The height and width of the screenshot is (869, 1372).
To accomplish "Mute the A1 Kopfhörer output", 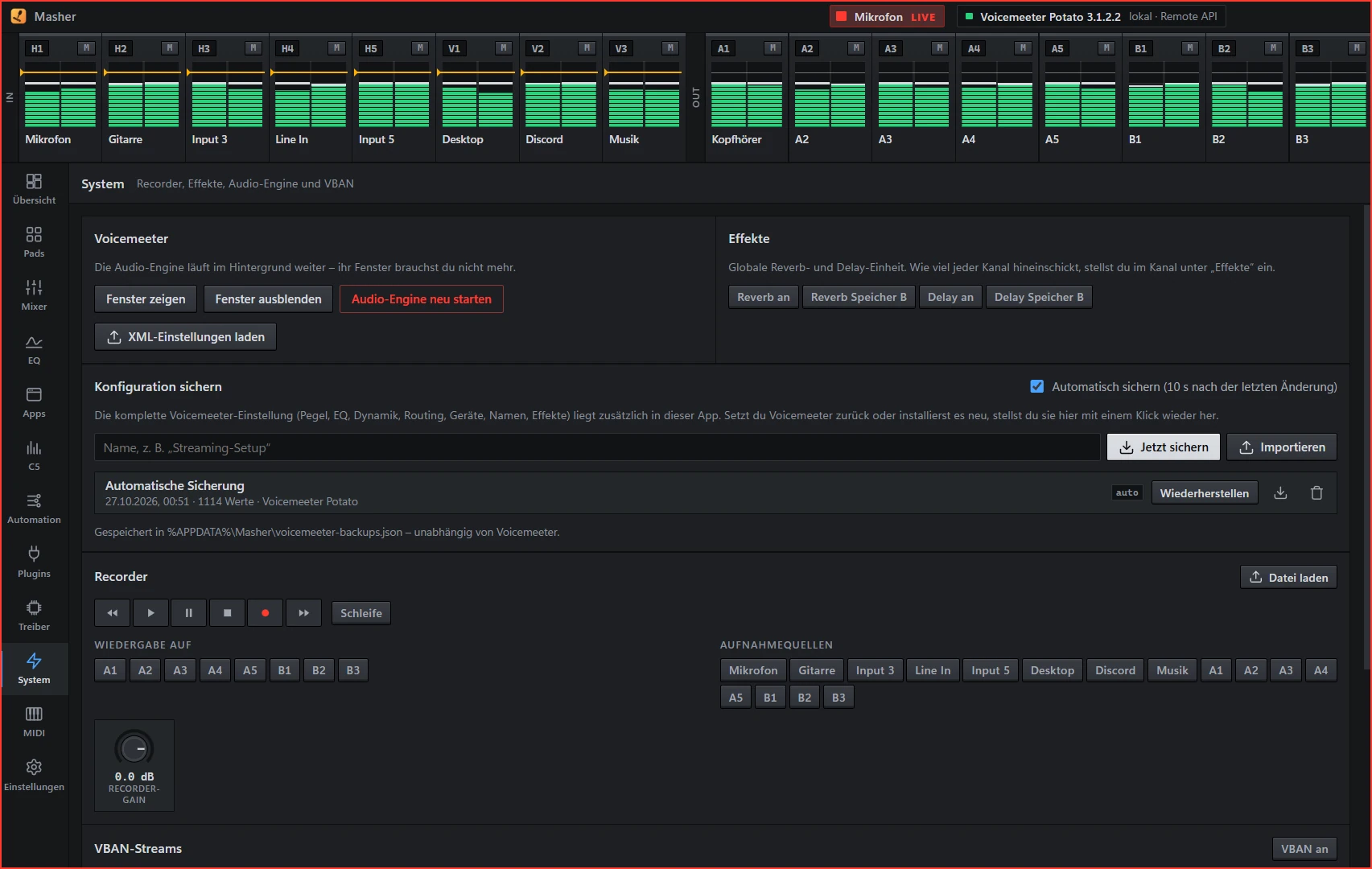I will (x=773, y=48).
